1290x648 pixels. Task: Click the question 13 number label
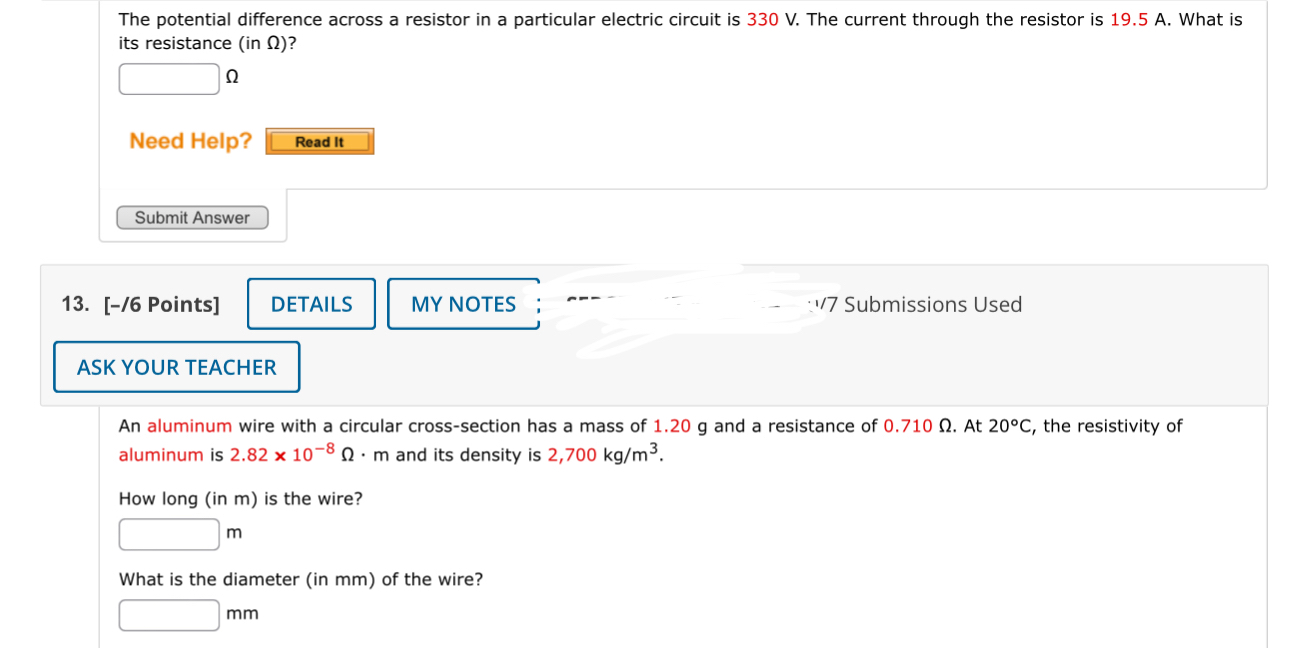73,303
